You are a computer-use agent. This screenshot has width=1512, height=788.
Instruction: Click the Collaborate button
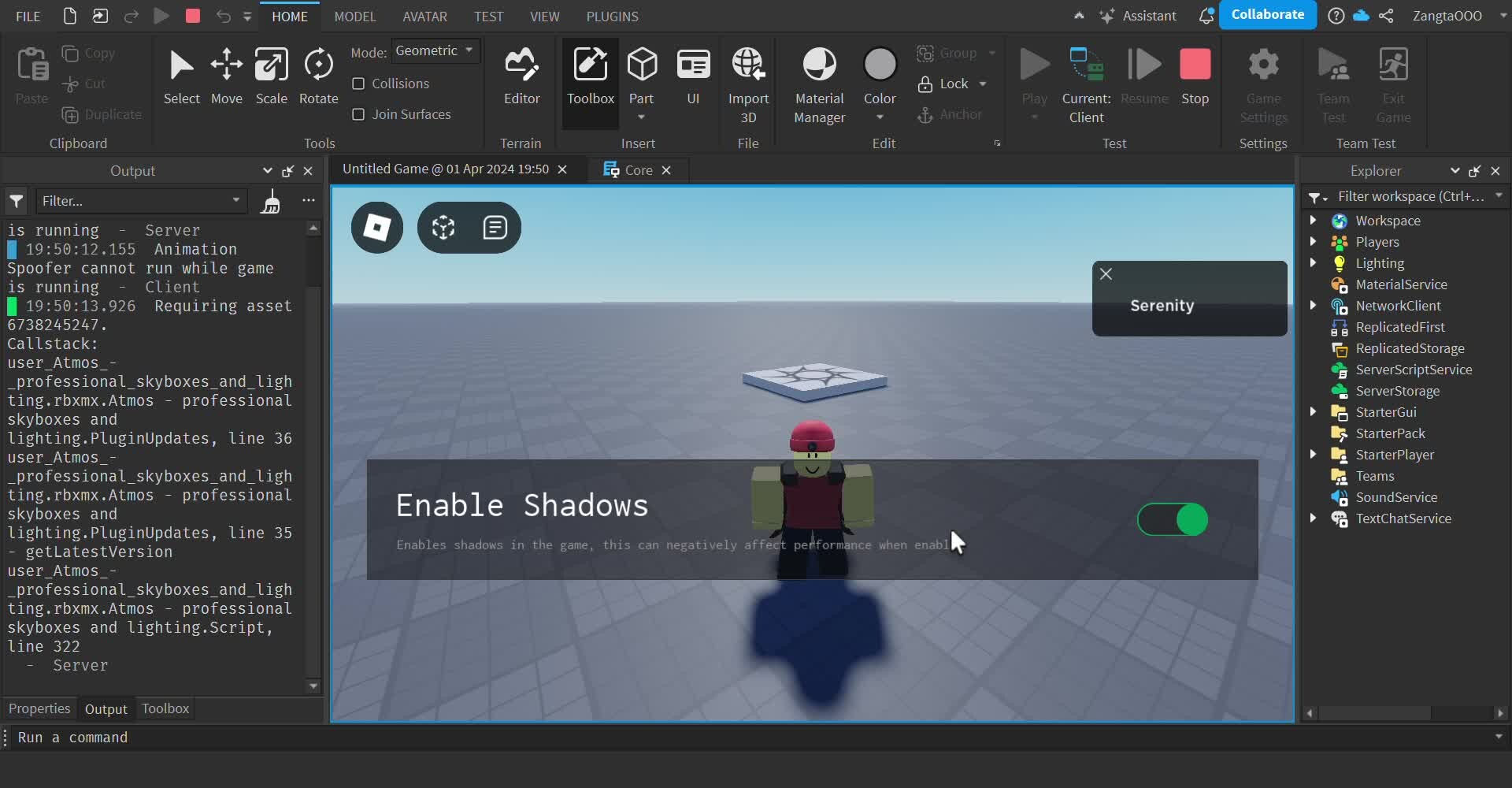[x=1269, y=14]
